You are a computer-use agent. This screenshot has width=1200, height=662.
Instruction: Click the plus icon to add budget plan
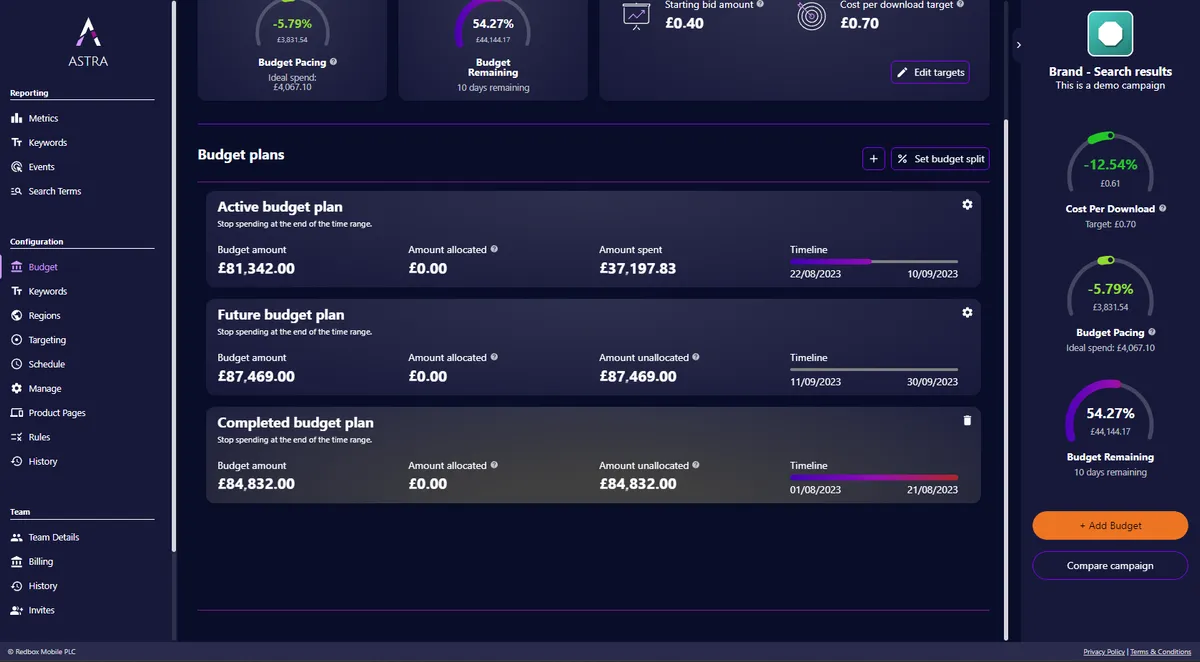[x=873, y=159]
